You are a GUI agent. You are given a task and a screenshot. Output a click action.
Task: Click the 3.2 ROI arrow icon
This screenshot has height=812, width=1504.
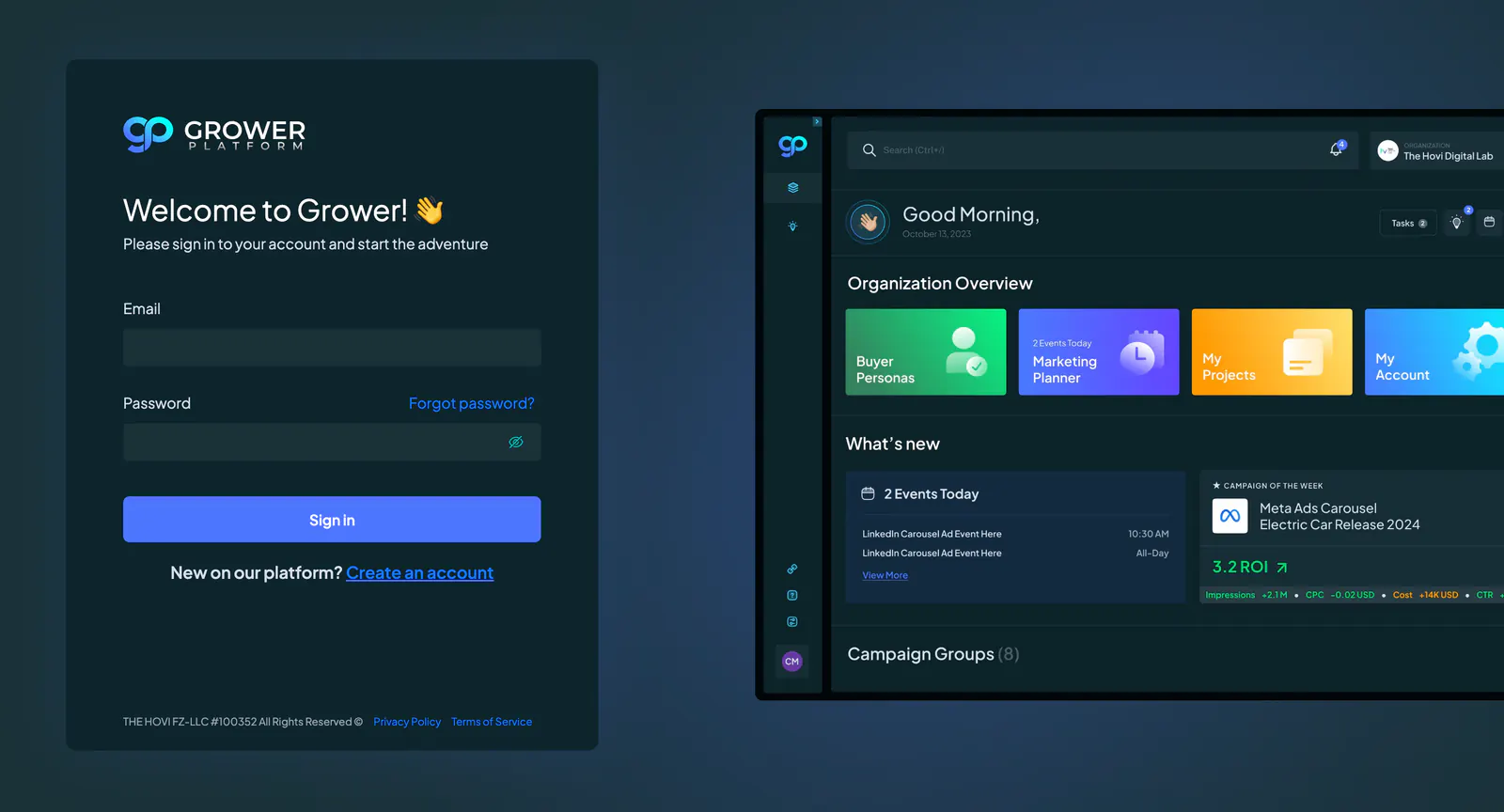[x=1282, y=568]
